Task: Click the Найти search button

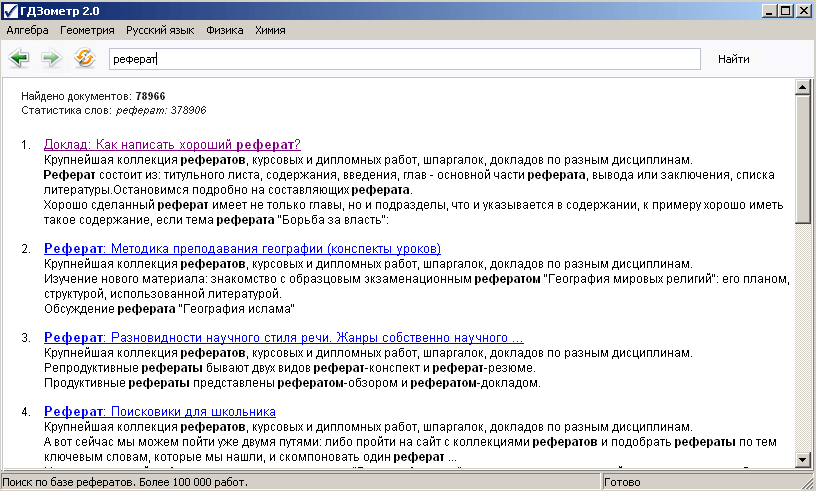Action: tap(734, 59)
